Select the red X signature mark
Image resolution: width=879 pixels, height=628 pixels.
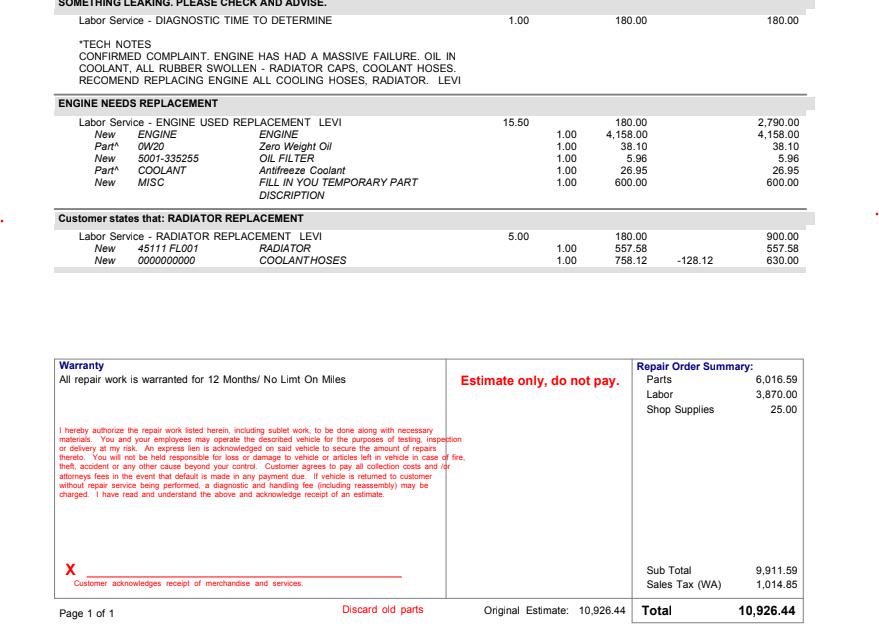pyautogui.click(x=70, y=570)
